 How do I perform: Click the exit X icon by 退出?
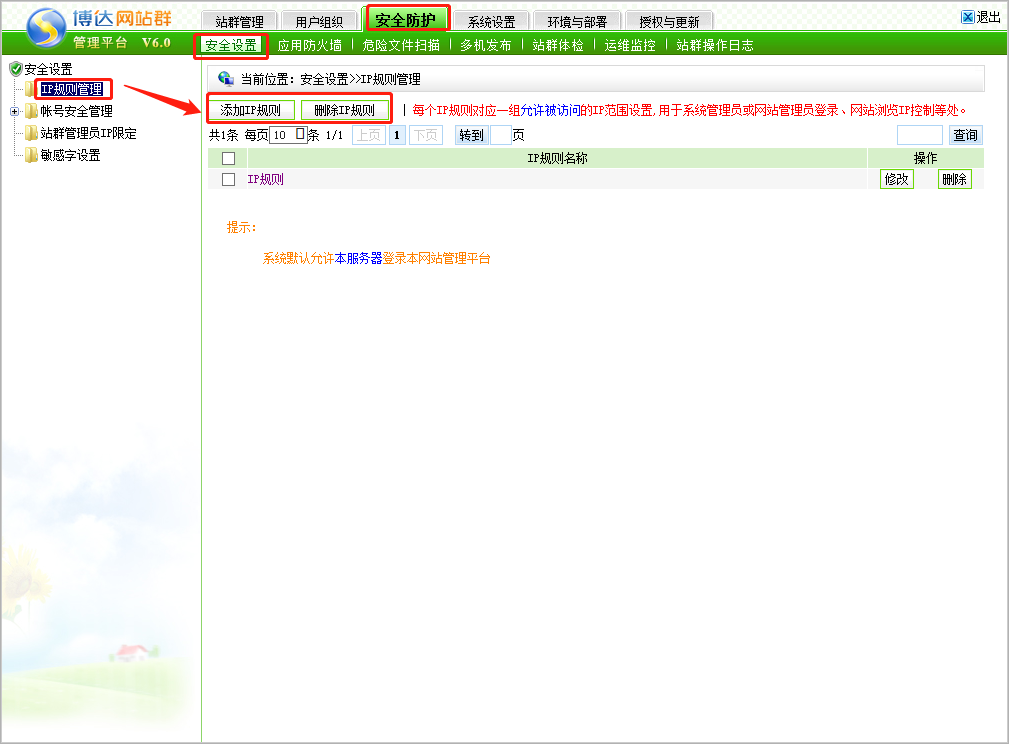click(x=967, y=17)
